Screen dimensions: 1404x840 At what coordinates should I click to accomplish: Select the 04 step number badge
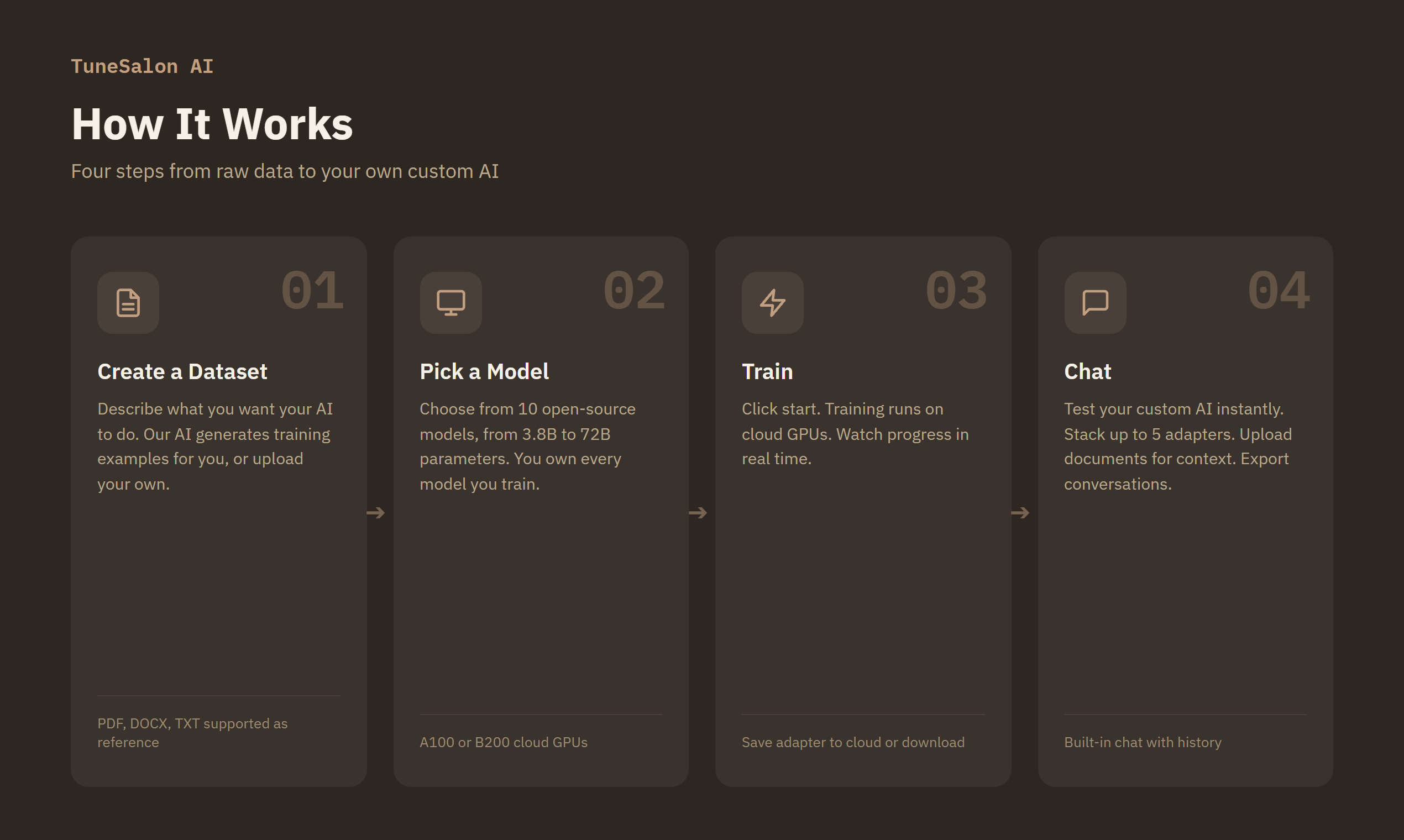click(x=1279, y=290)
